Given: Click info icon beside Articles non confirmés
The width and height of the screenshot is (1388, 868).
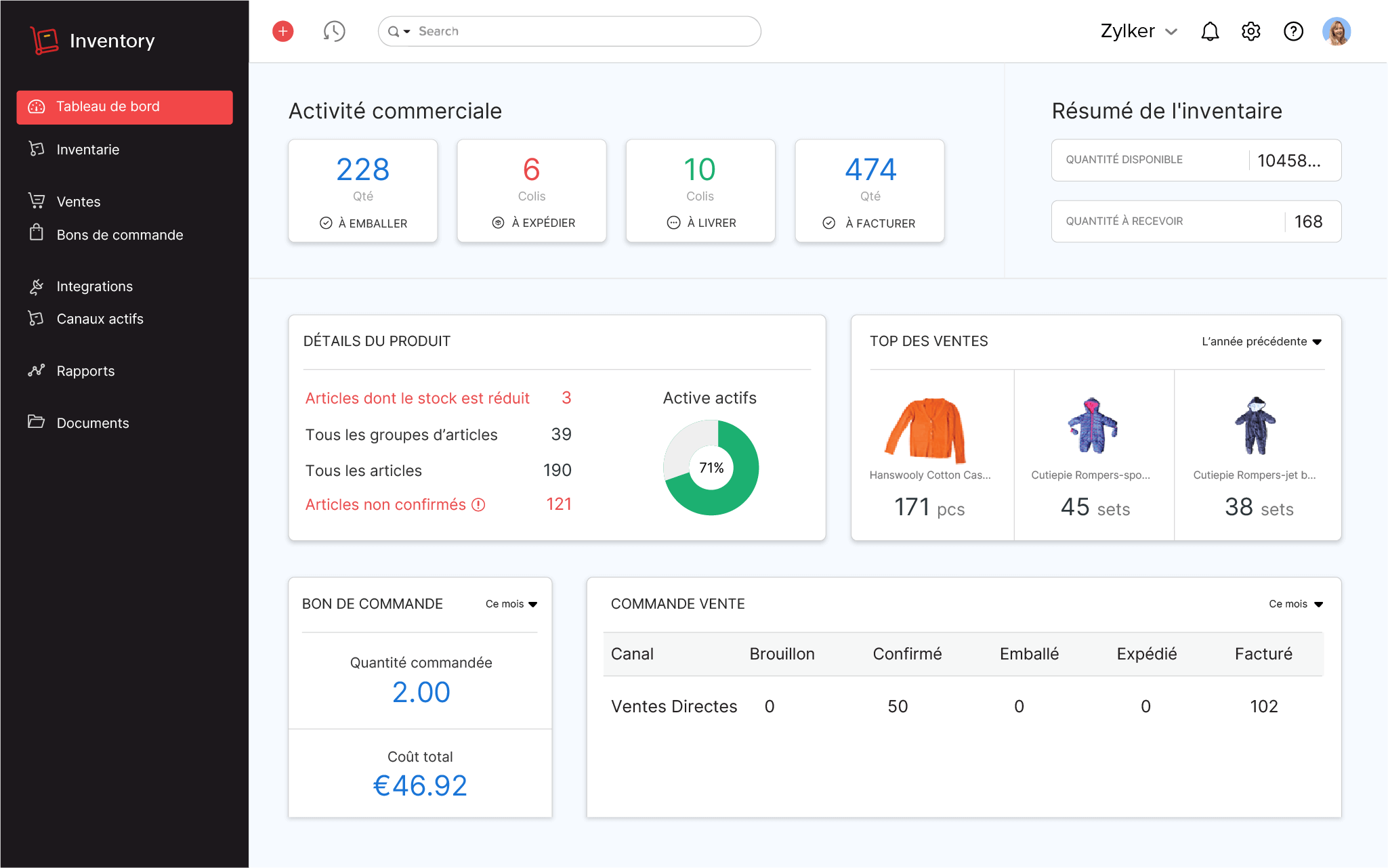Looking at the screenshot, I should (479, 505).
